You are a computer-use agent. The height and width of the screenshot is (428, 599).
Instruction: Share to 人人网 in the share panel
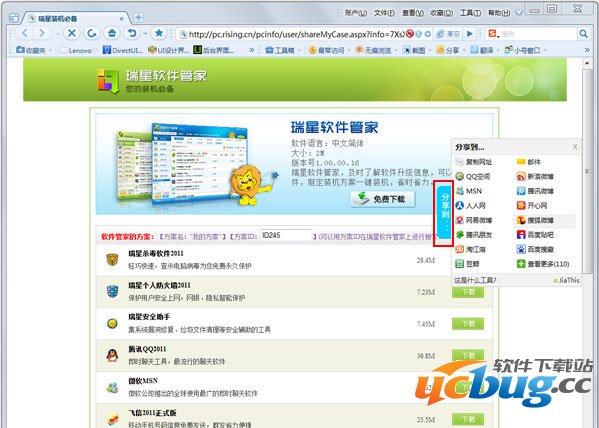(471, 206)
